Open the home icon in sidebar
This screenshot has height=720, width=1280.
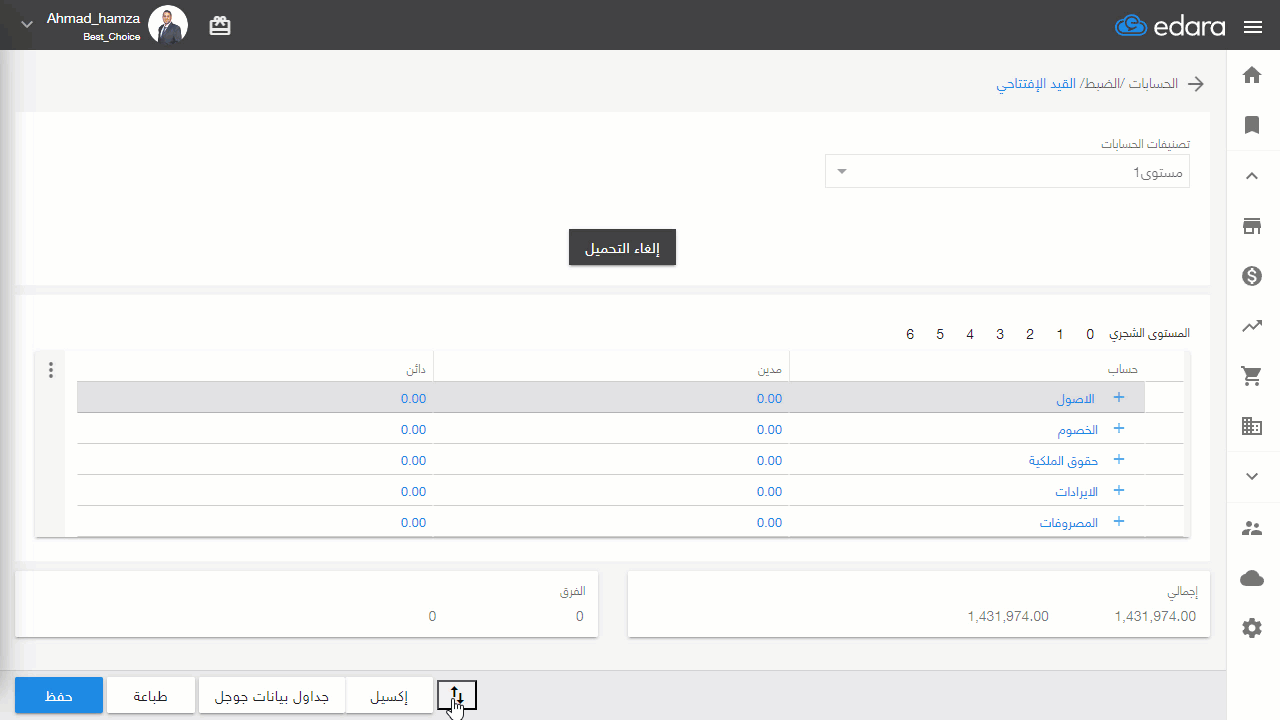tap(1252, 75)
